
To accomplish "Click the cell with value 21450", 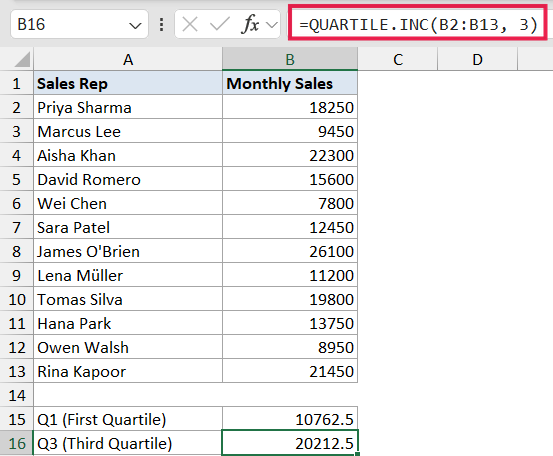I will (290, 371).
